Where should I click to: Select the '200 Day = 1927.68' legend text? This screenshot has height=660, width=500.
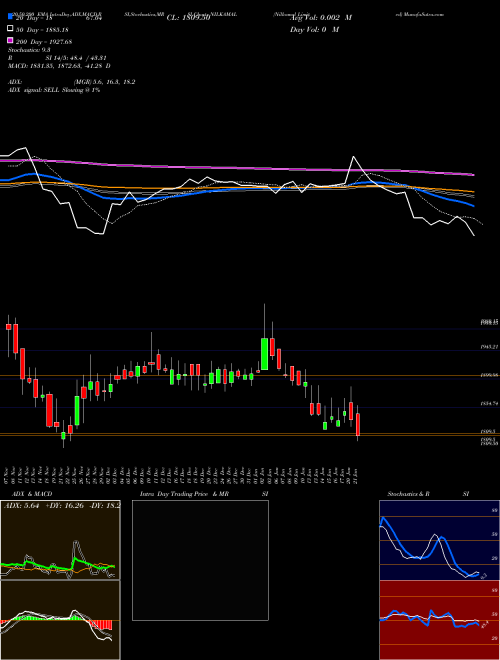tap(44, 42)
